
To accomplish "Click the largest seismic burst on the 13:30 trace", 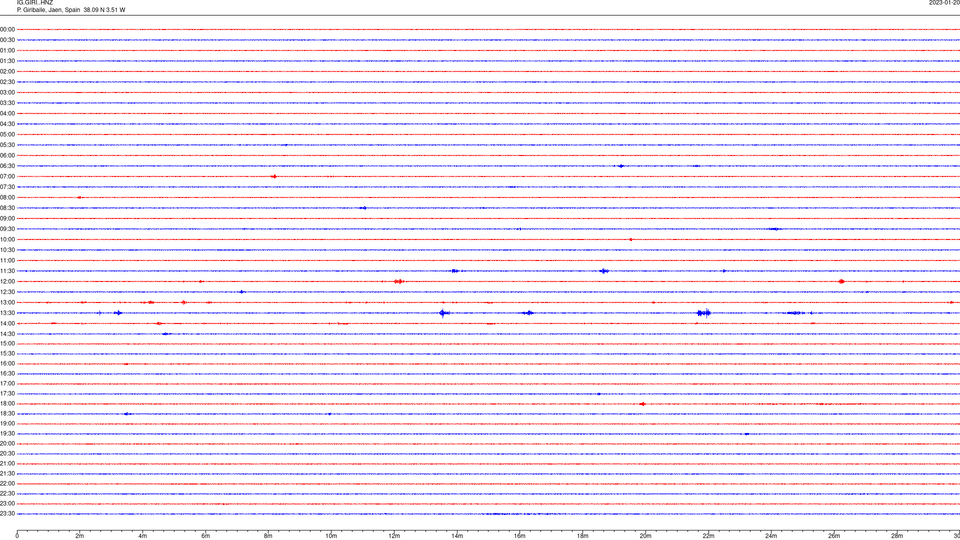I will (x=704, y=313).
